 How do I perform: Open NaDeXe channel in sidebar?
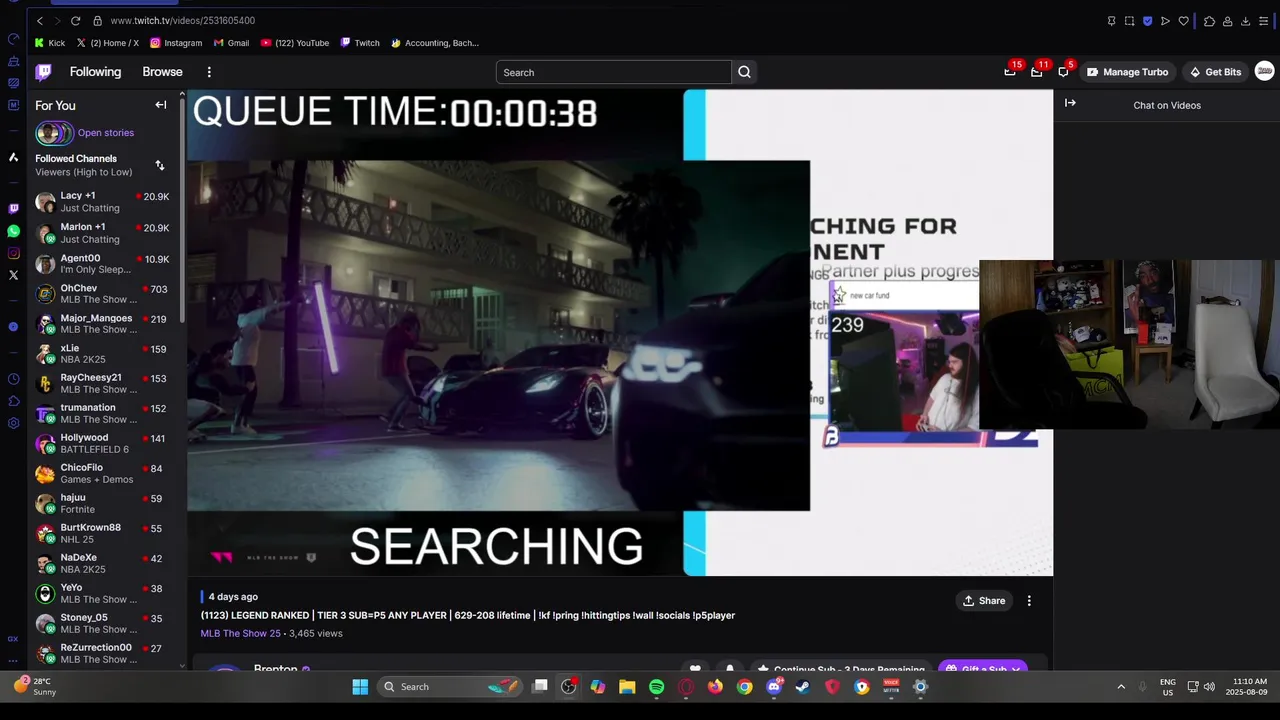103,564
